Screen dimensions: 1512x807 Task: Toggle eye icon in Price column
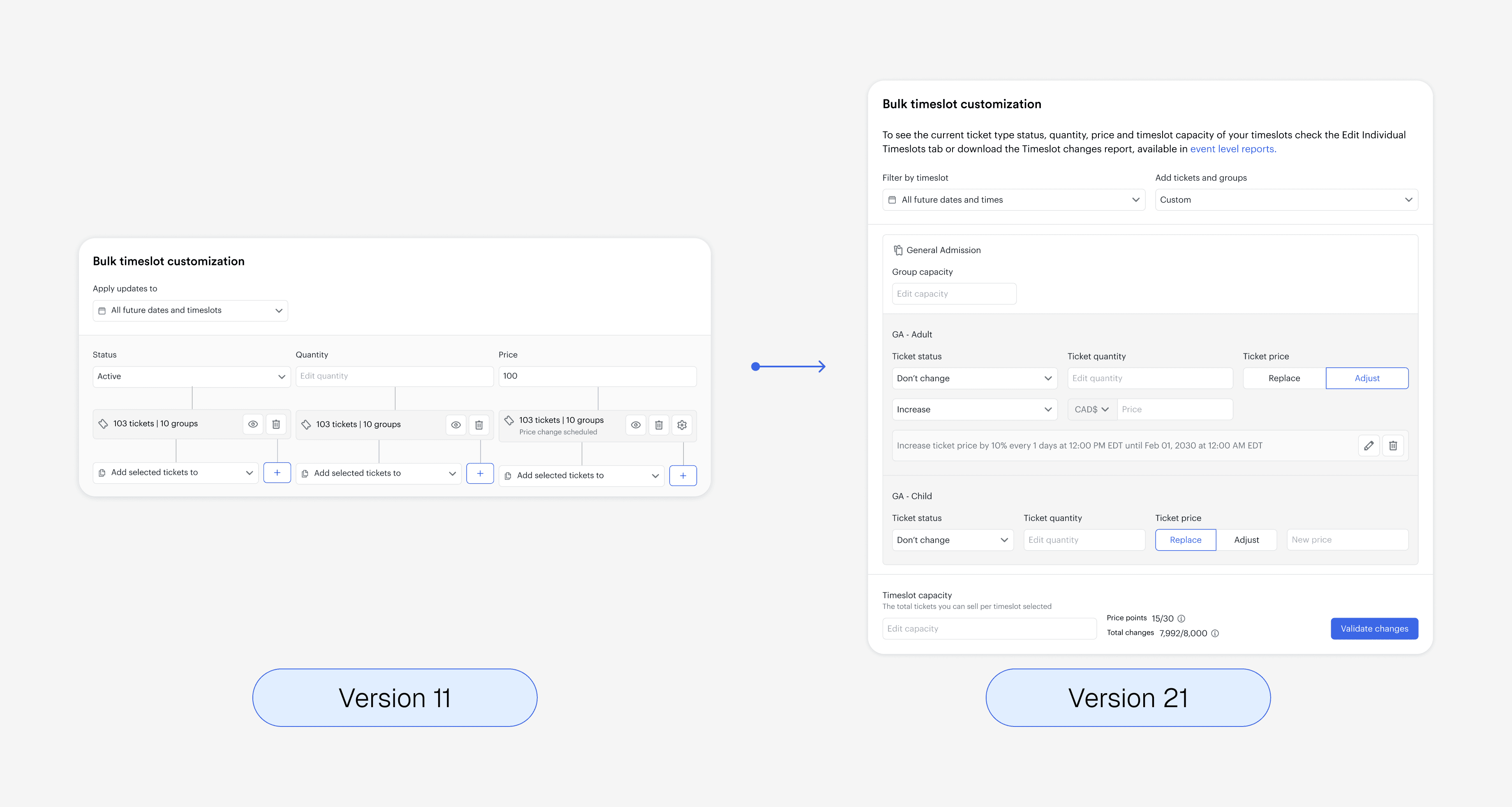[x=636, y=425]
